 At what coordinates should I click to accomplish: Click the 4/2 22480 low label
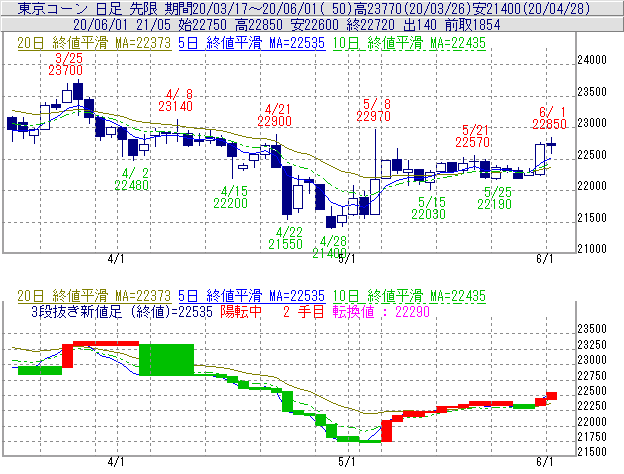click(x=132, y=179)
